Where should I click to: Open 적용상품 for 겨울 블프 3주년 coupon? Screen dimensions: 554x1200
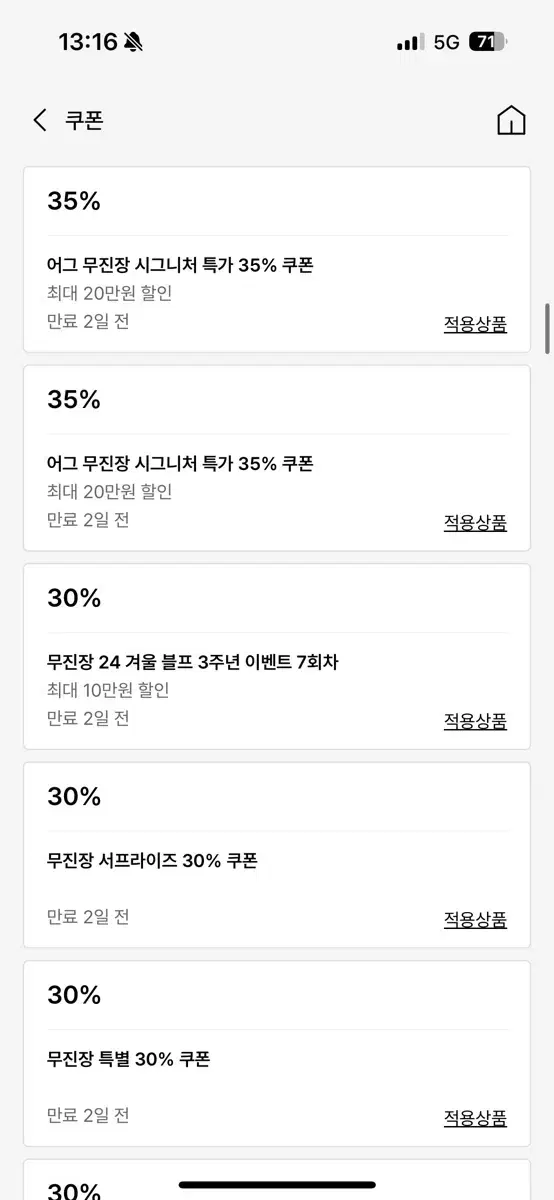[x=475, y=721]
